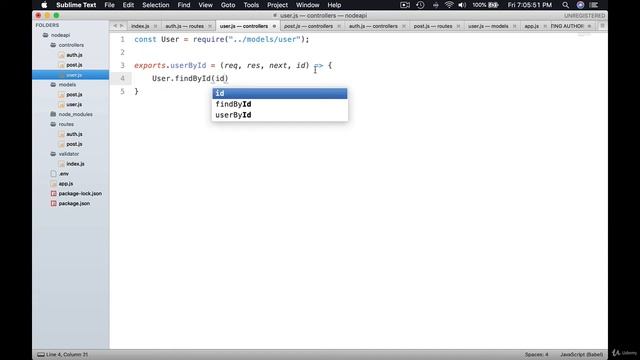Open package-lock.json in sidebar

tap(80, 193)
